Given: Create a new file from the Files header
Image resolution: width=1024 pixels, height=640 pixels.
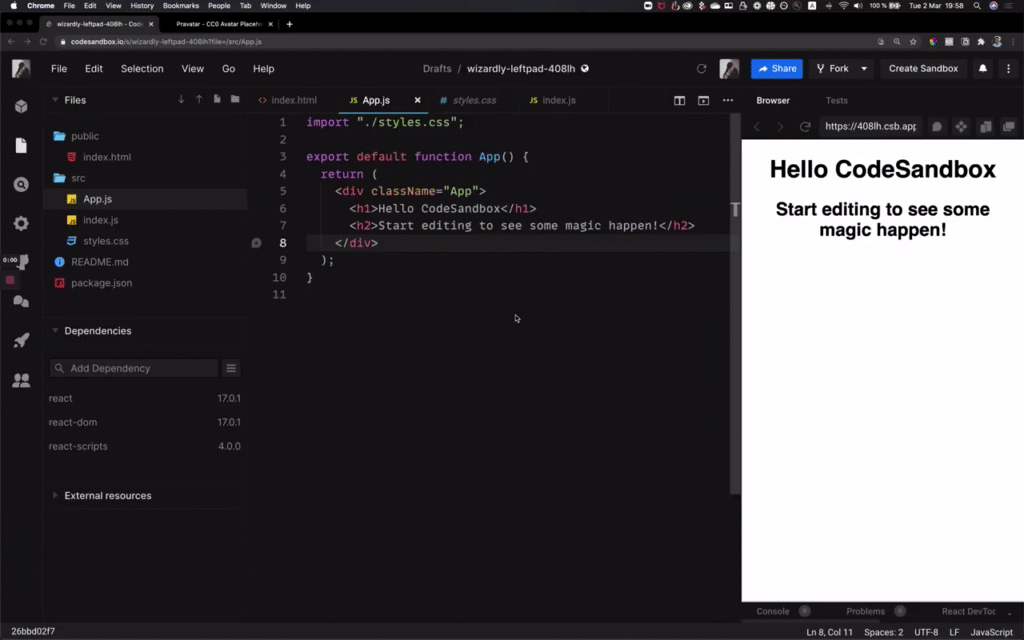Looking at the screenshot, I should click(x=217, y=100).
